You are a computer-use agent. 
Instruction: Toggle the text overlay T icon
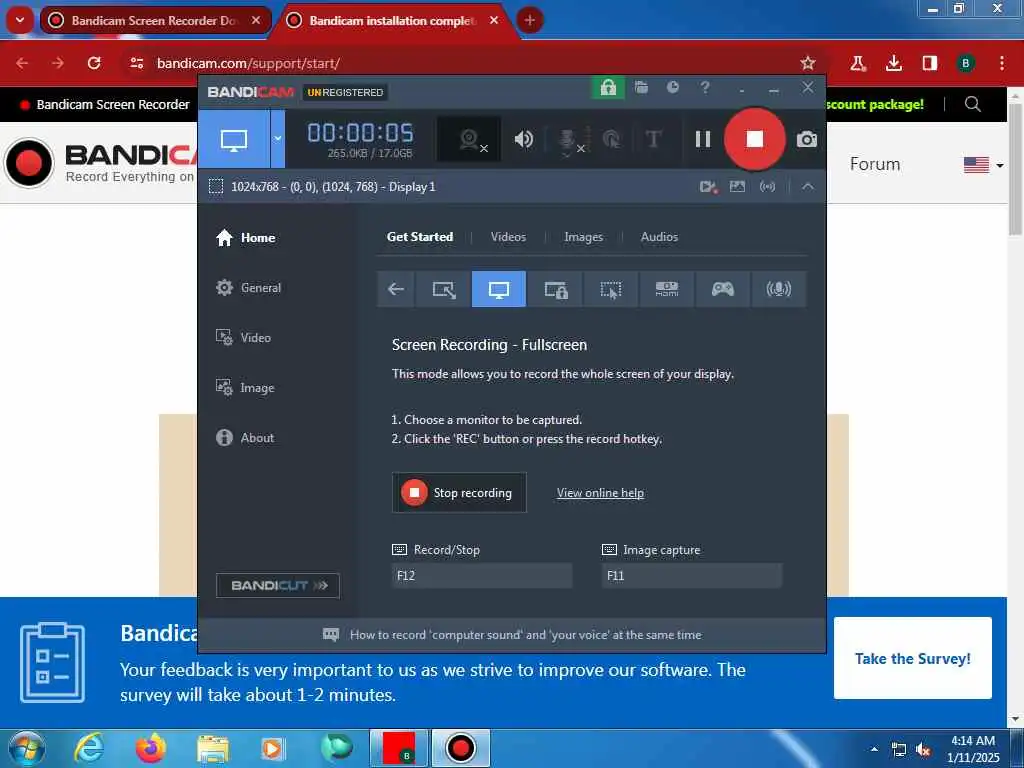(x=653, y=139)
